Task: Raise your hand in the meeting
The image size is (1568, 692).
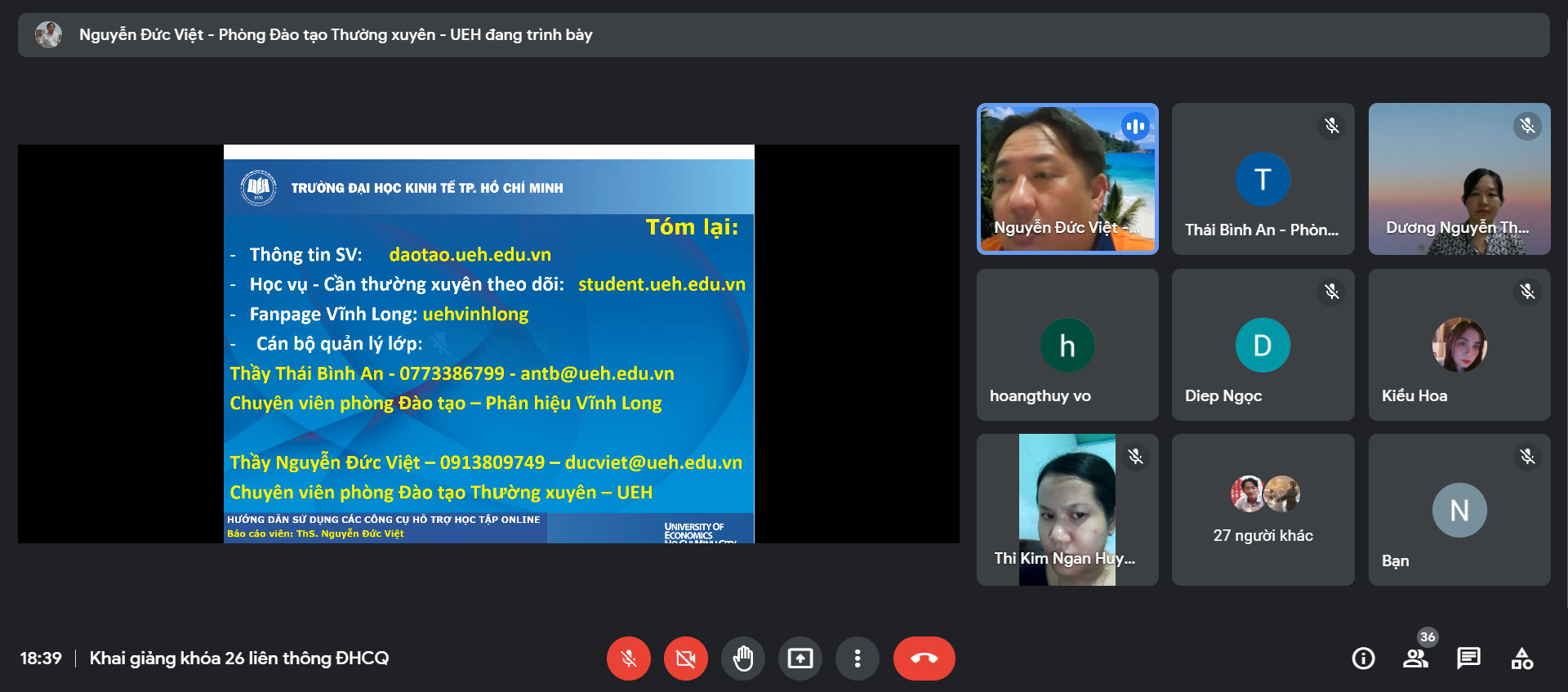Action: [x=742, y=659]
